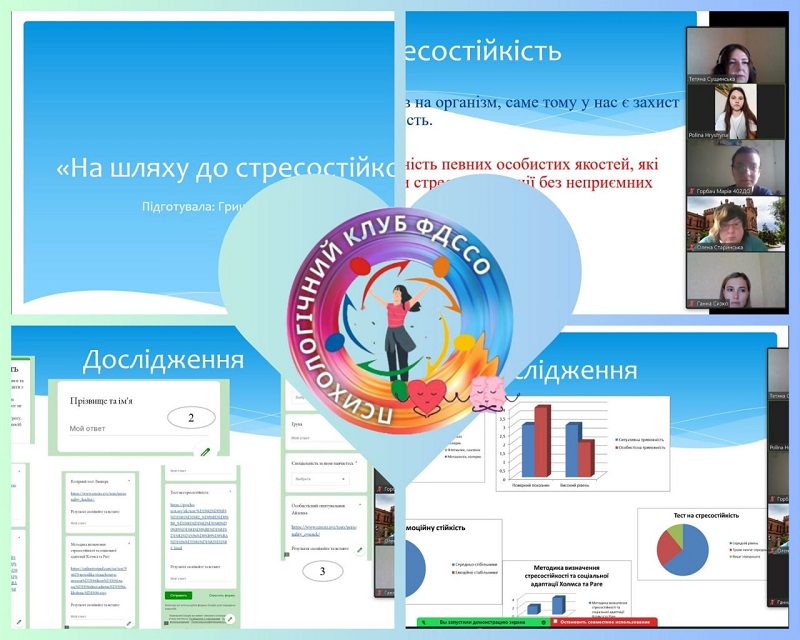800x640 pixels.
Task: Click the video thumbnail labeled Тетяна Сущинська
Action: [736, 55]
